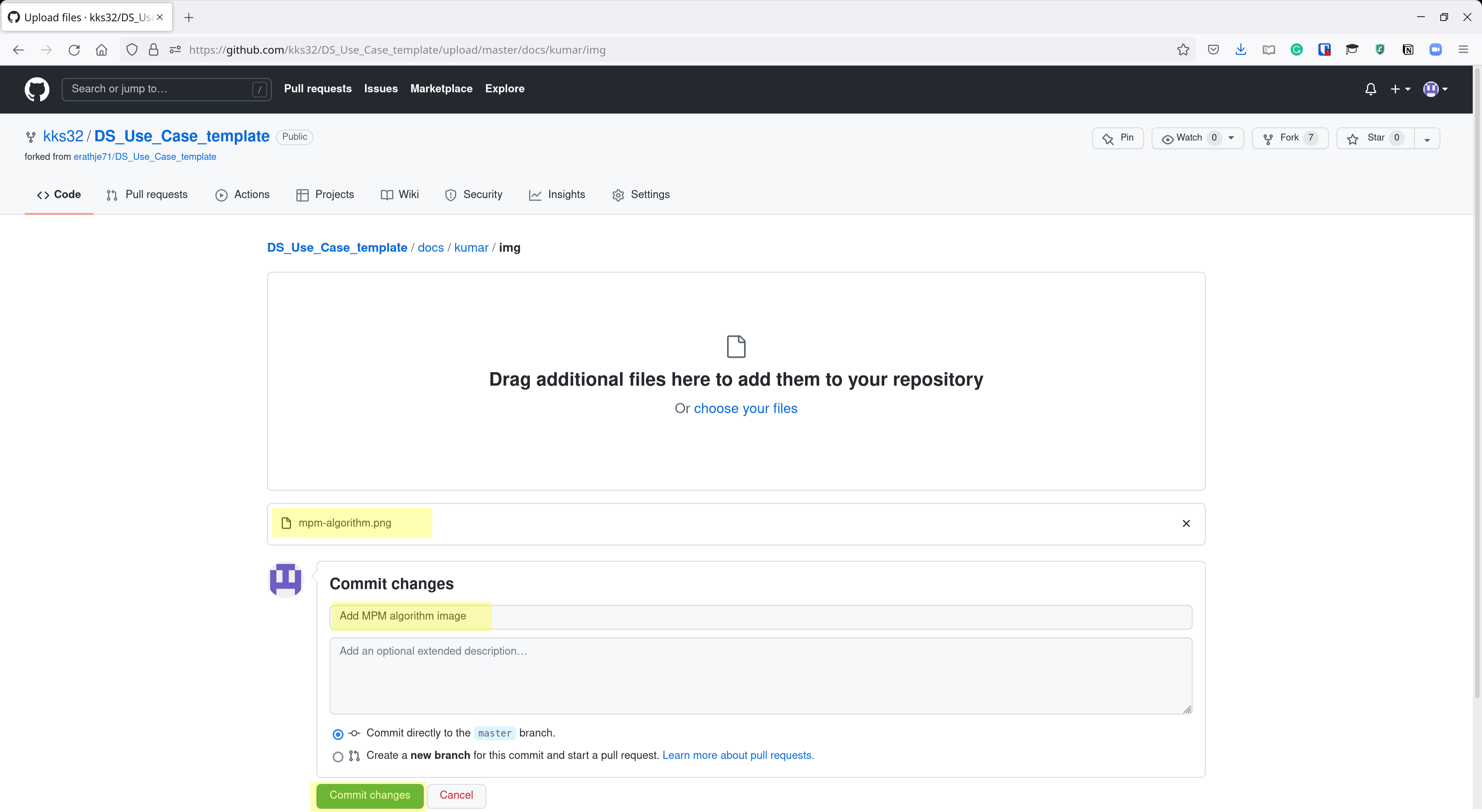Expand the Star lists dropdown arrow

(1427, 139)
